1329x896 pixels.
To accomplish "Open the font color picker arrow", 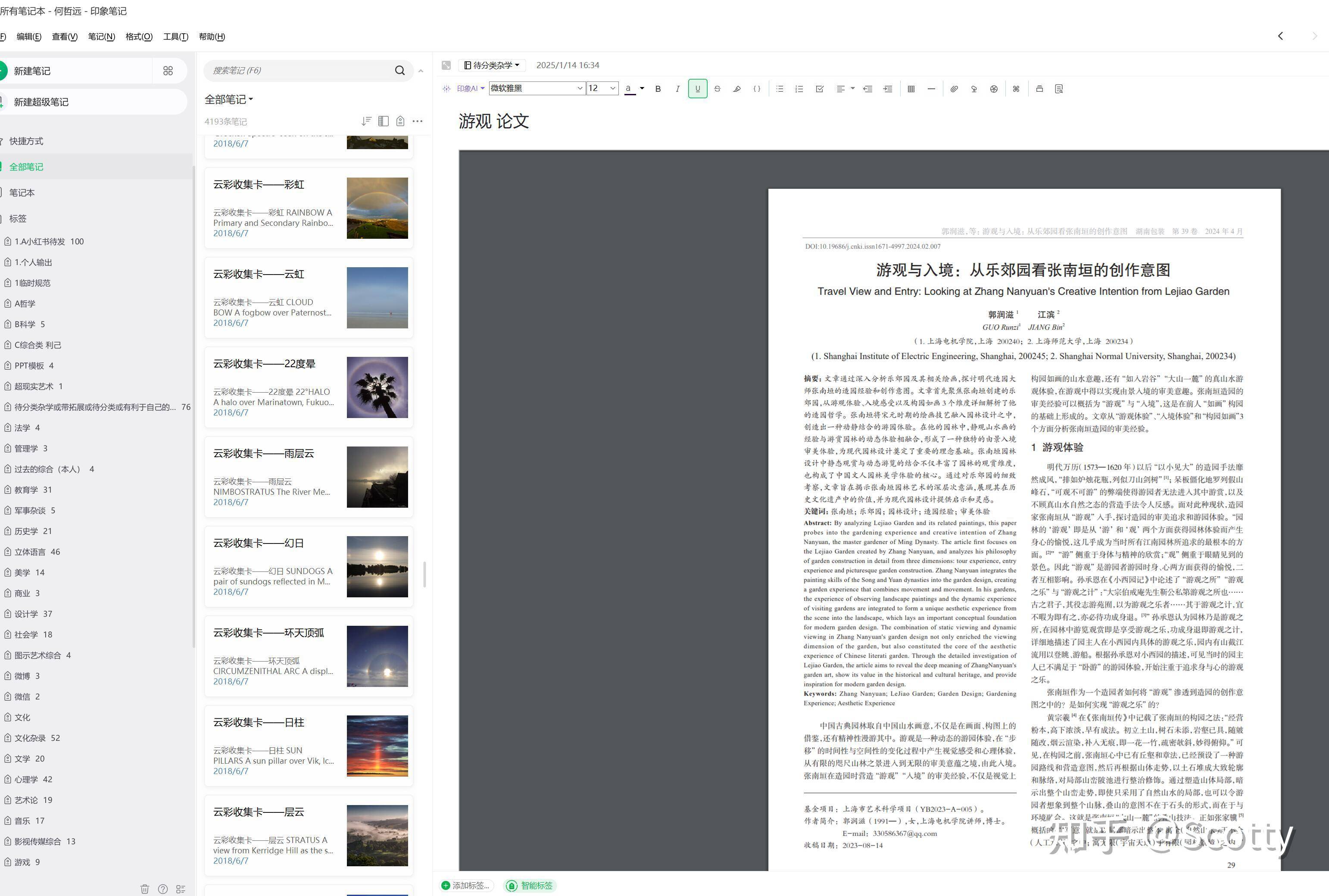I will point(642,89).
